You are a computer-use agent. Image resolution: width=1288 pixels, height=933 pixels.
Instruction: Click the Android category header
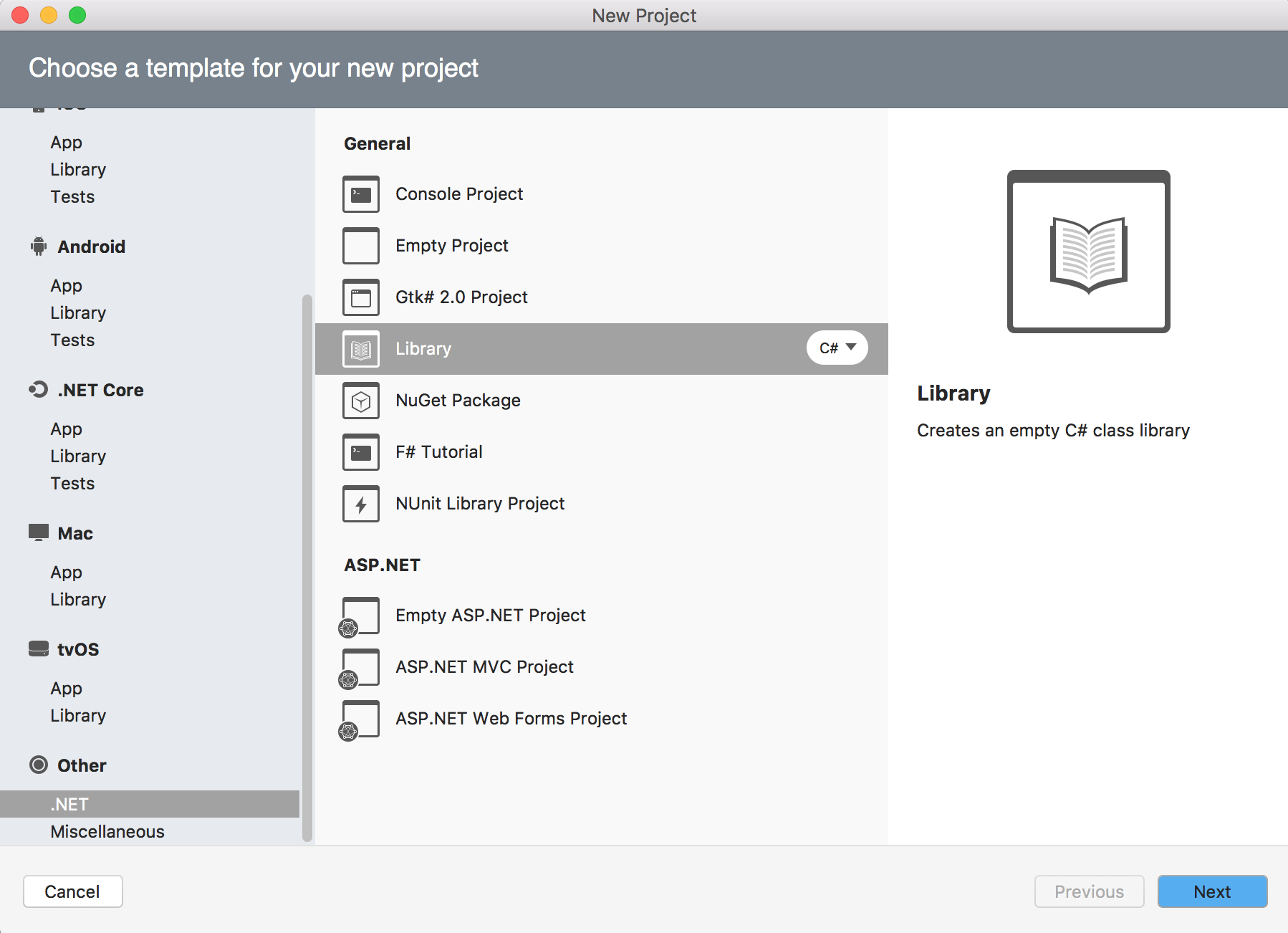pos(91,247)
